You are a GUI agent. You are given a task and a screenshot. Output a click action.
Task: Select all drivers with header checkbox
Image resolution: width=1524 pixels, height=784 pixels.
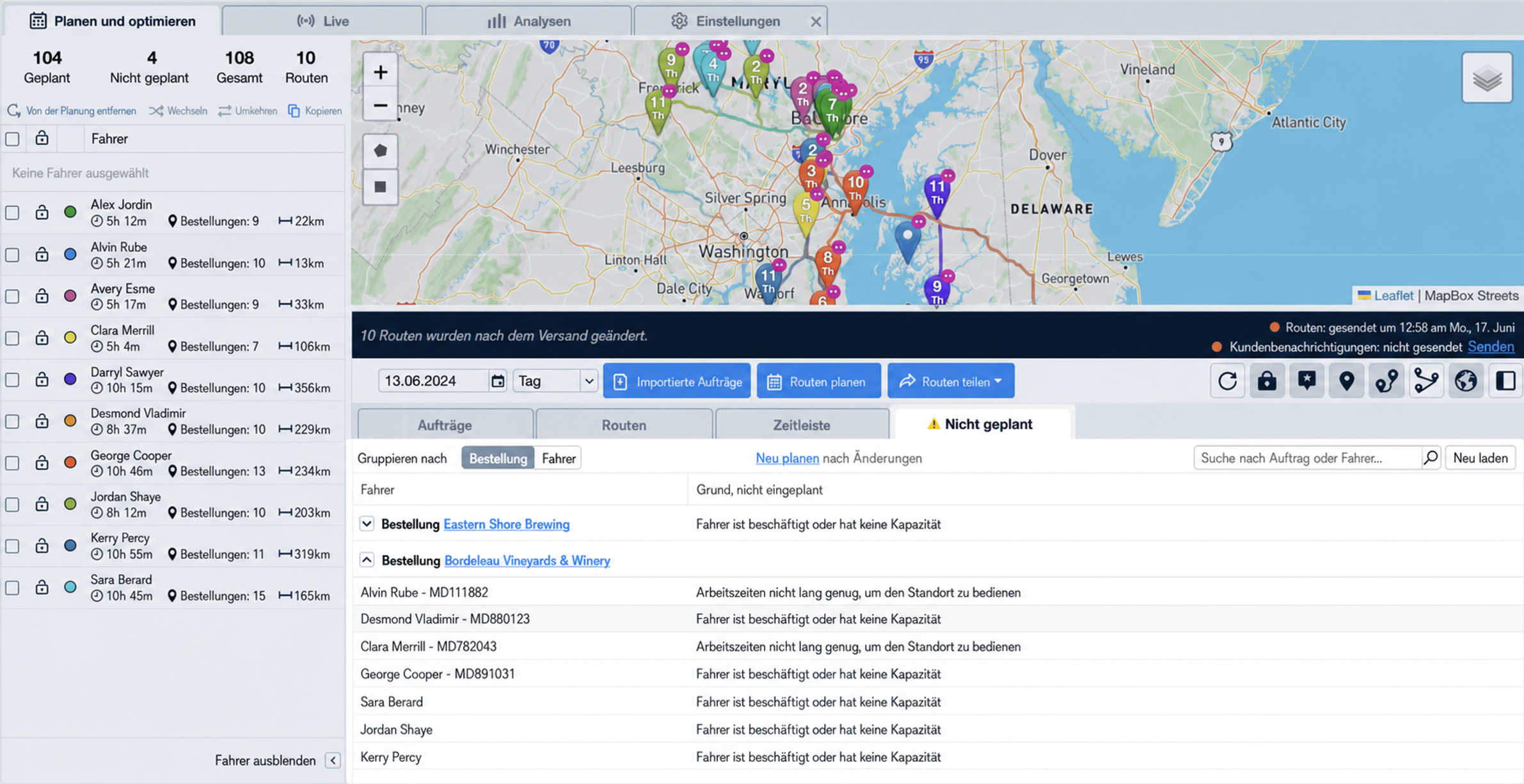(x=12, y=139)
